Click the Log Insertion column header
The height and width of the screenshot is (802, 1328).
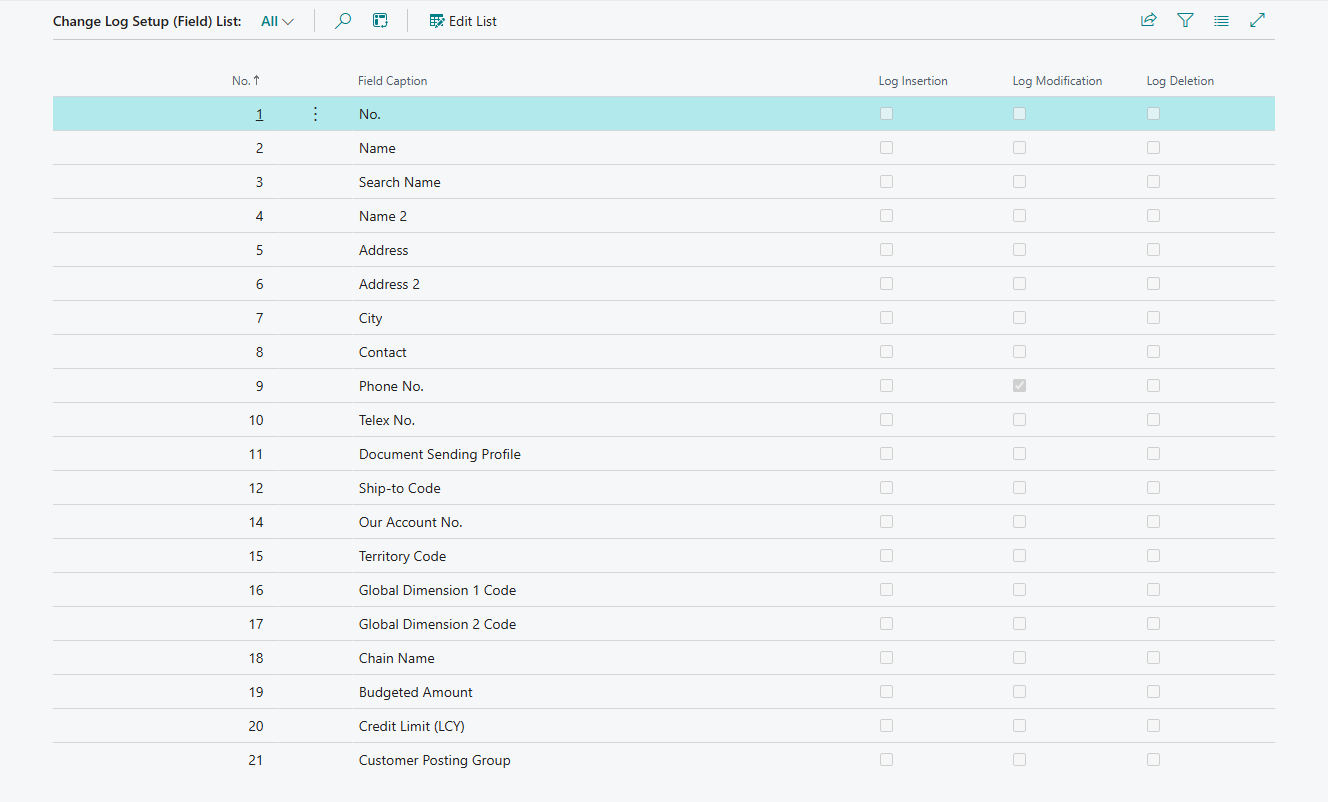pos(913,81)
